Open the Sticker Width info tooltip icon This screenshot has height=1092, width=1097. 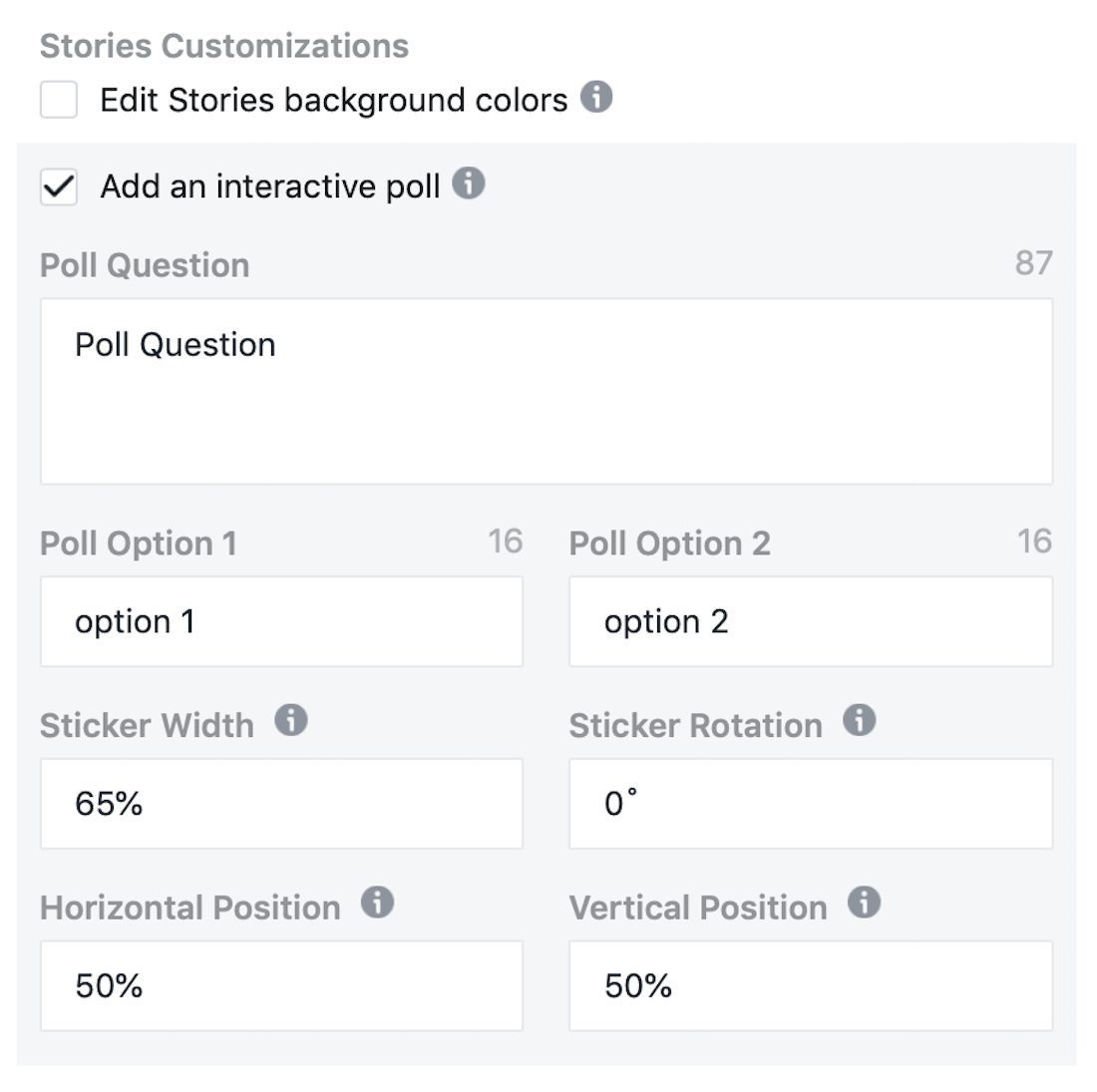tap(290, 720)
